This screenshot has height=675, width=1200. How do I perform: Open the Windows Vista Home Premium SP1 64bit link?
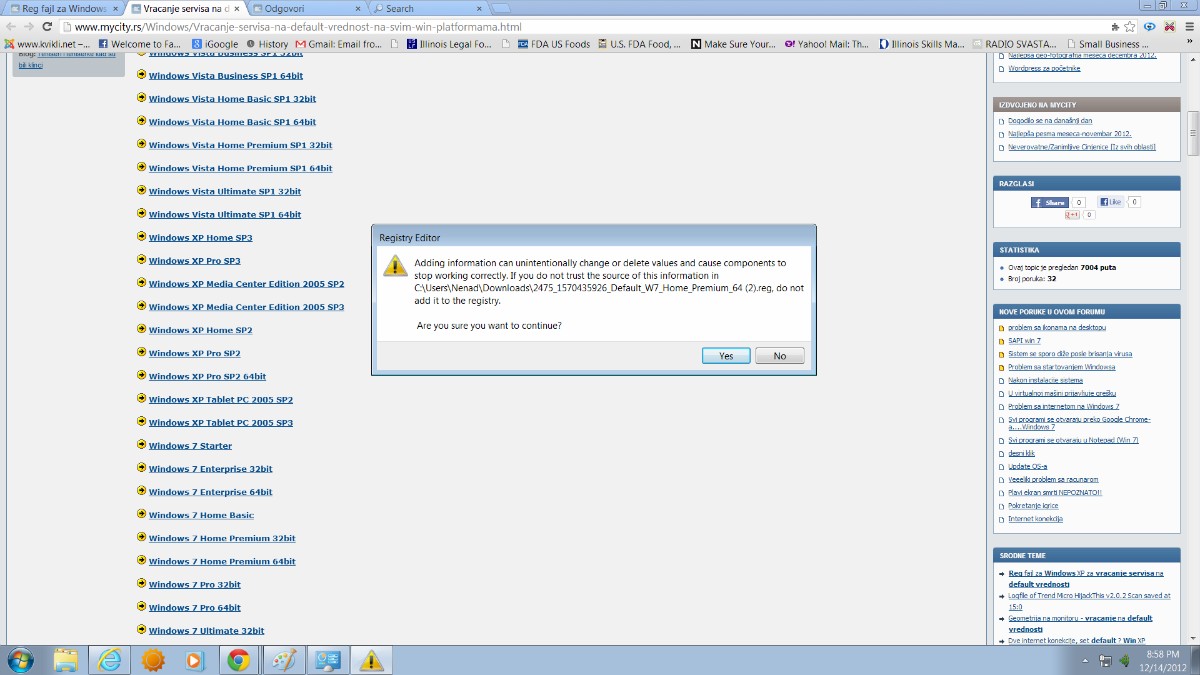tap(240, 168)
